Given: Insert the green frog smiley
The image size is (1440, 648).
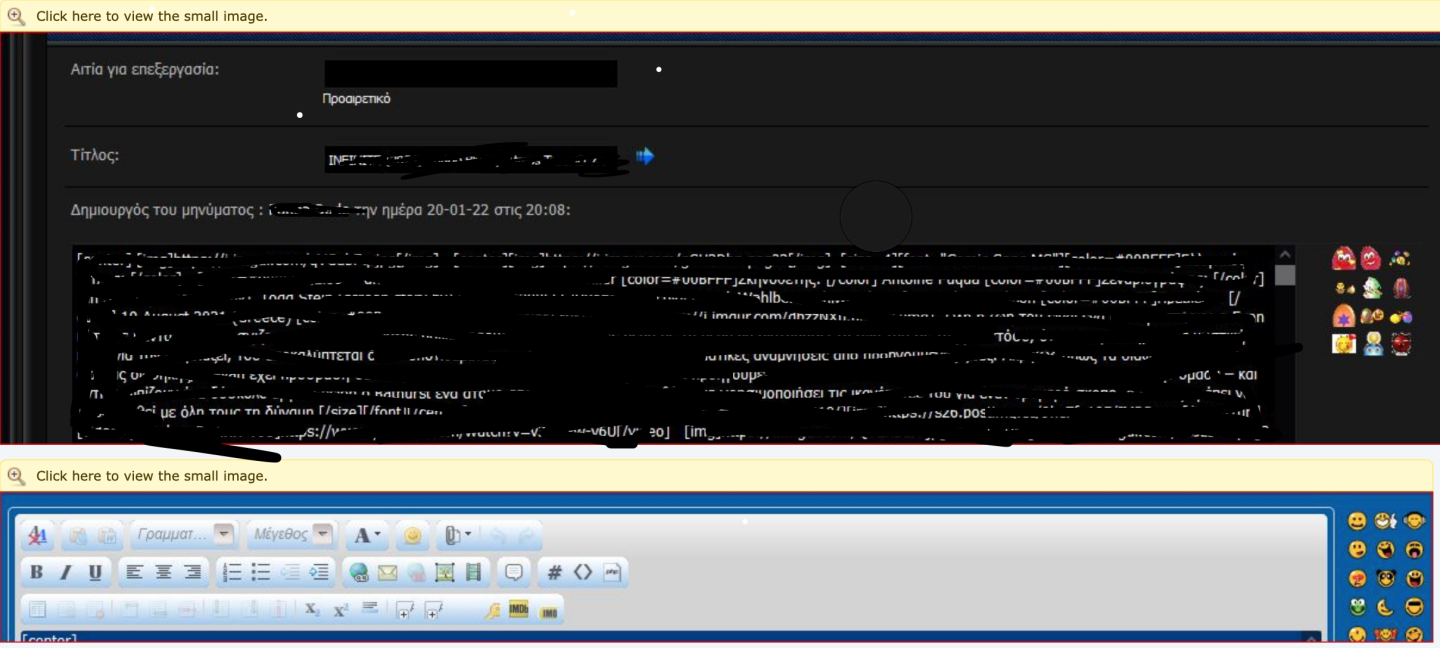Looking at the screenshot, I should (x=1357, y=607).
